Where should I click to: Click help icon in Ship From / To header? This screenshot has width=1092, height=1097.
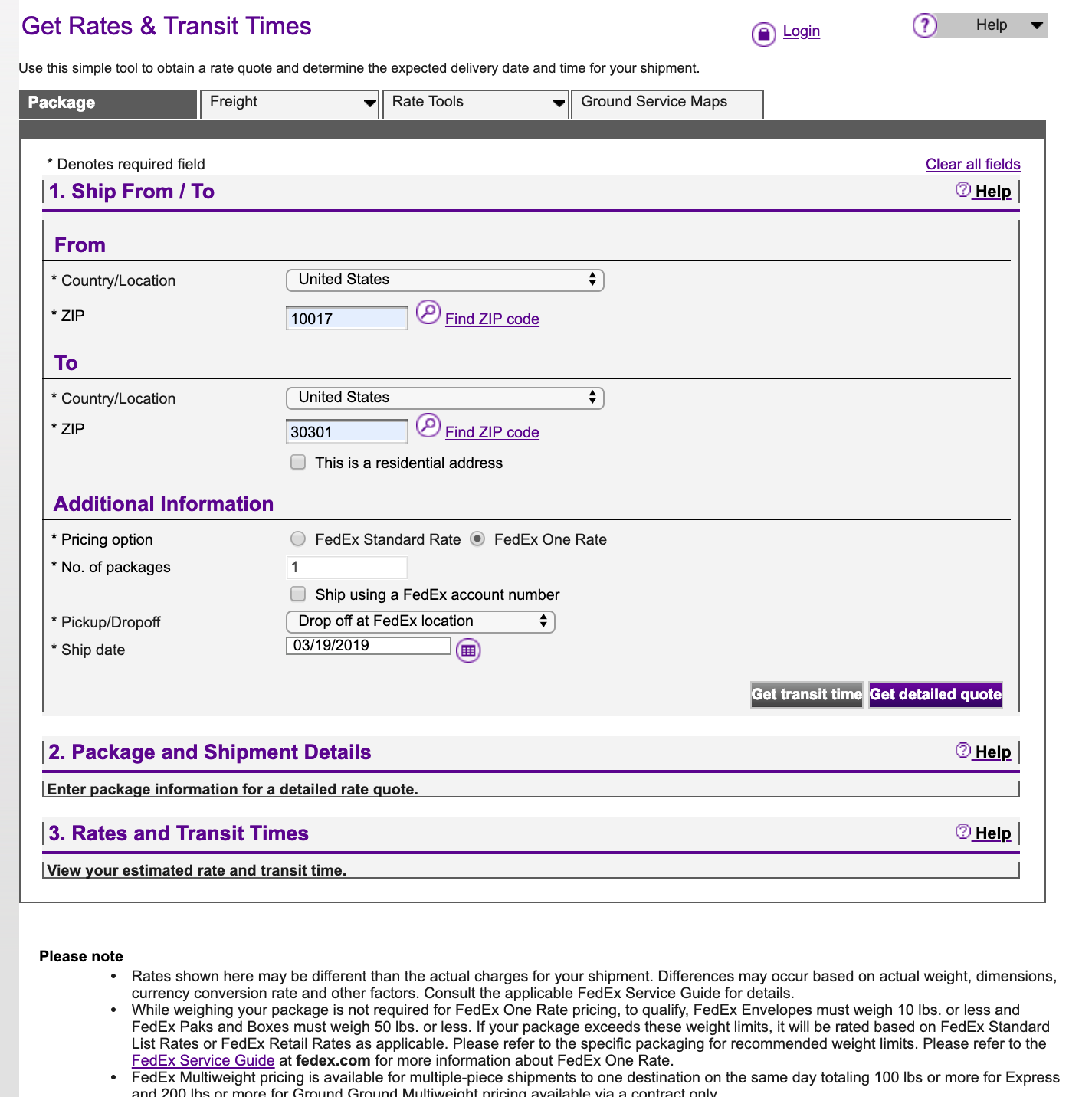963,190
